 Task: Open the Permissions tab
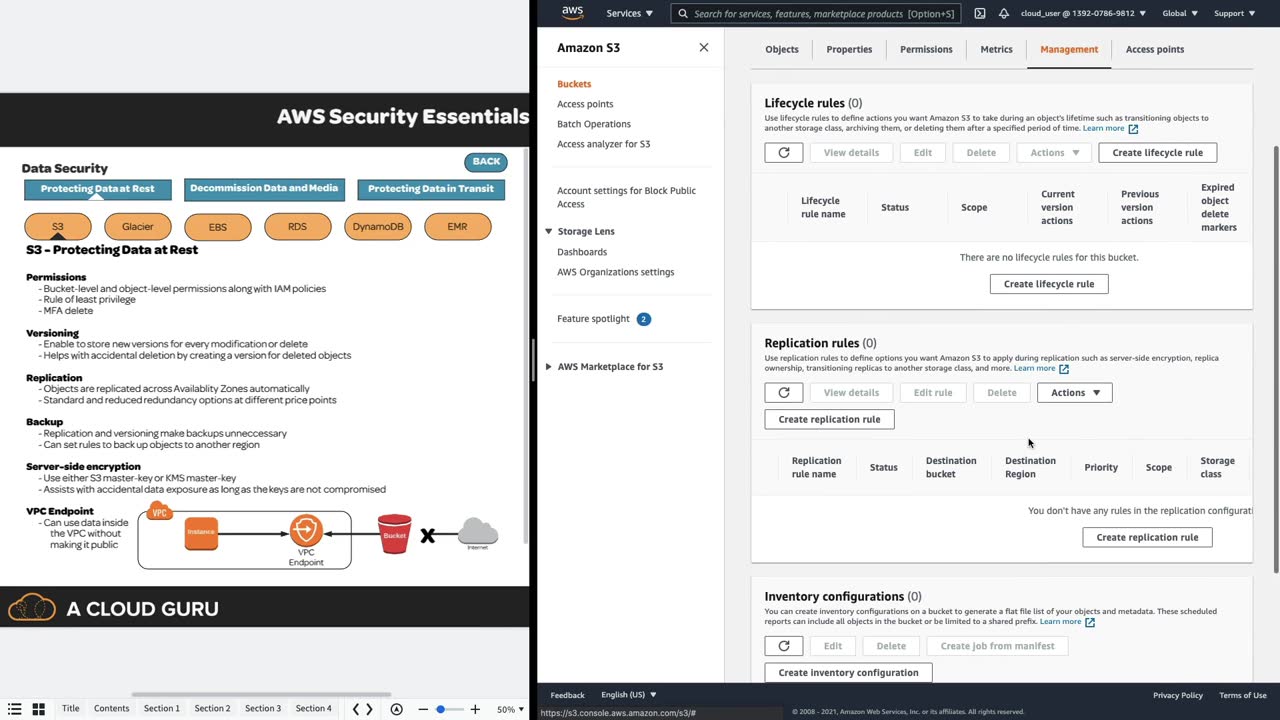tap(926, 49)
